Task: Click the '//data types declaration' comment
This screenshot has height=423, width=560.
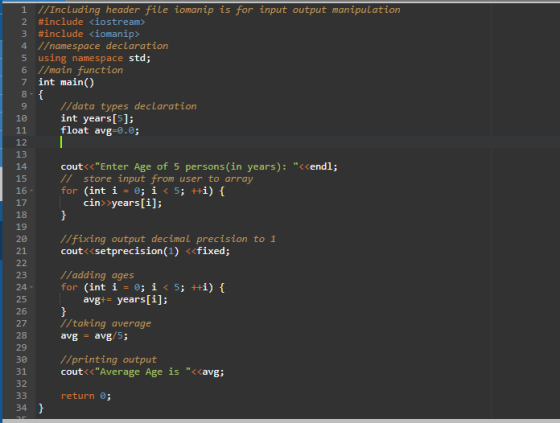Action: 129,106
